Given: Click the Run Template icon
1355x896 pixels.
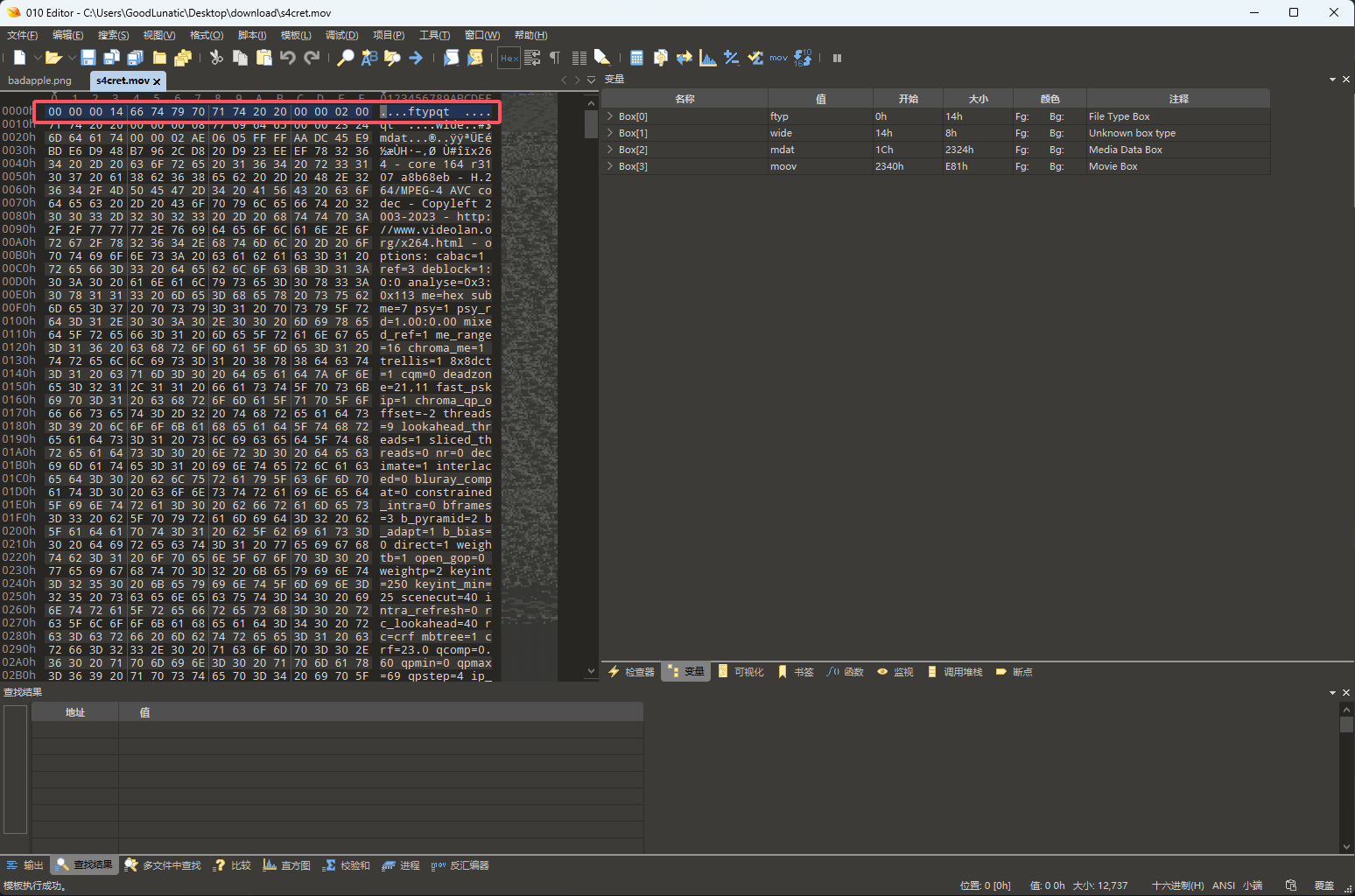Looking at the screenshot, I should click(x=475, y=58).
